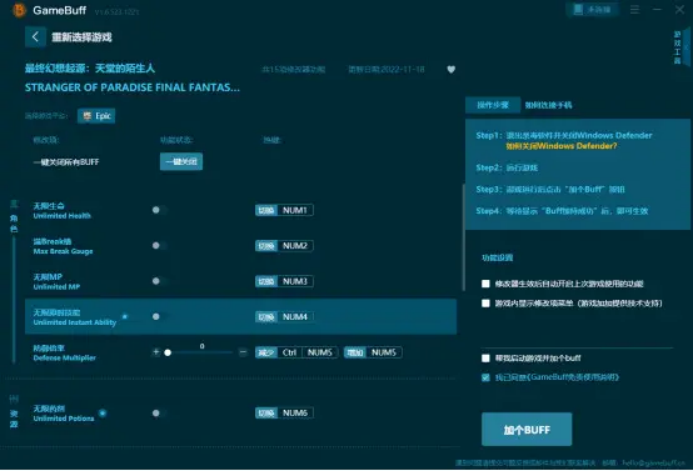
Task: Enable in-game modifier menu display checkbox
Action: (x=486, y=303)
